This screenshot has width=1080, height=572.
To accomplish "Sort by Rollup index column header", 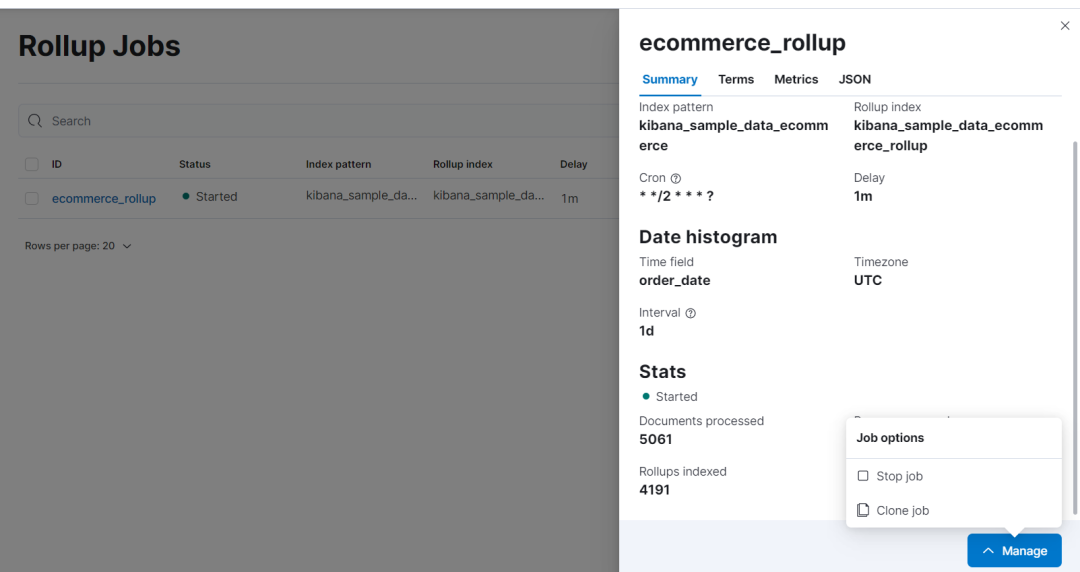I will 463,164.
